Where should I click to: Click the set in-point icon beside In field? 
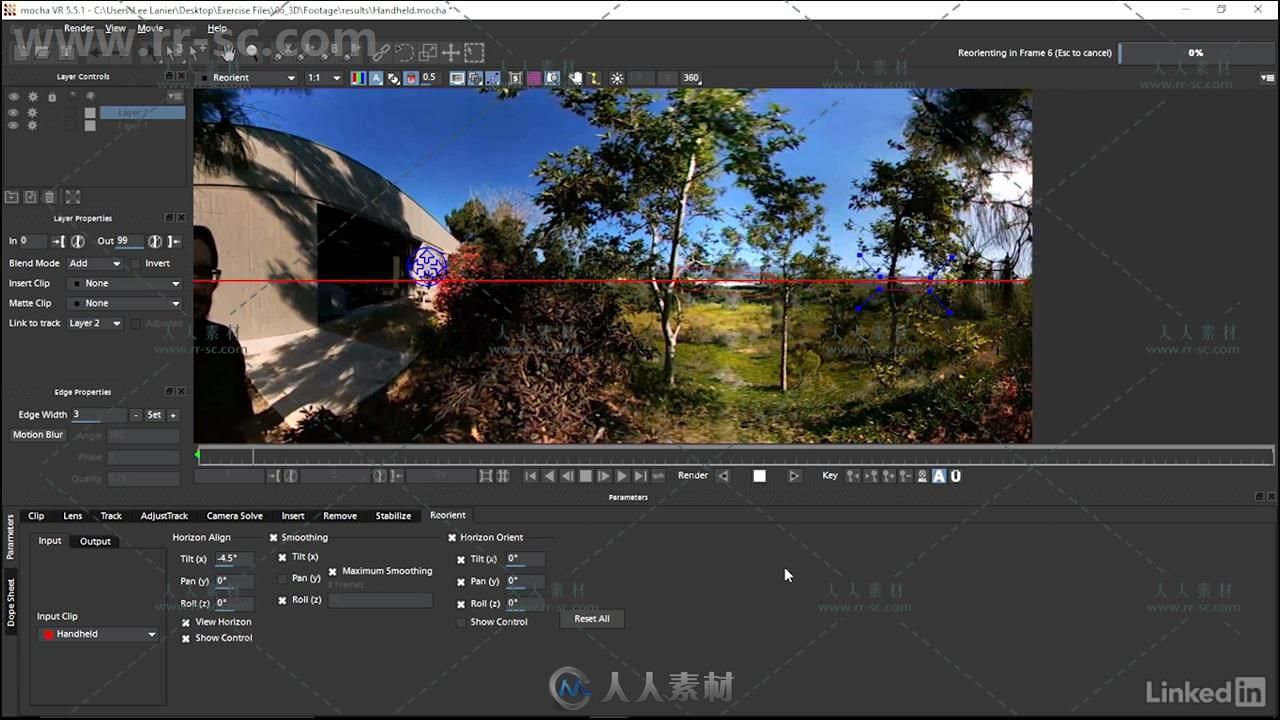click(x=58, y=241)
